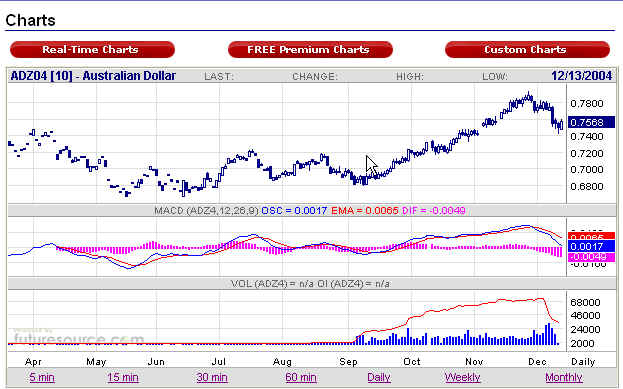
Task: Open FREE Premium Charts button
Action: [x=310, y=50]
